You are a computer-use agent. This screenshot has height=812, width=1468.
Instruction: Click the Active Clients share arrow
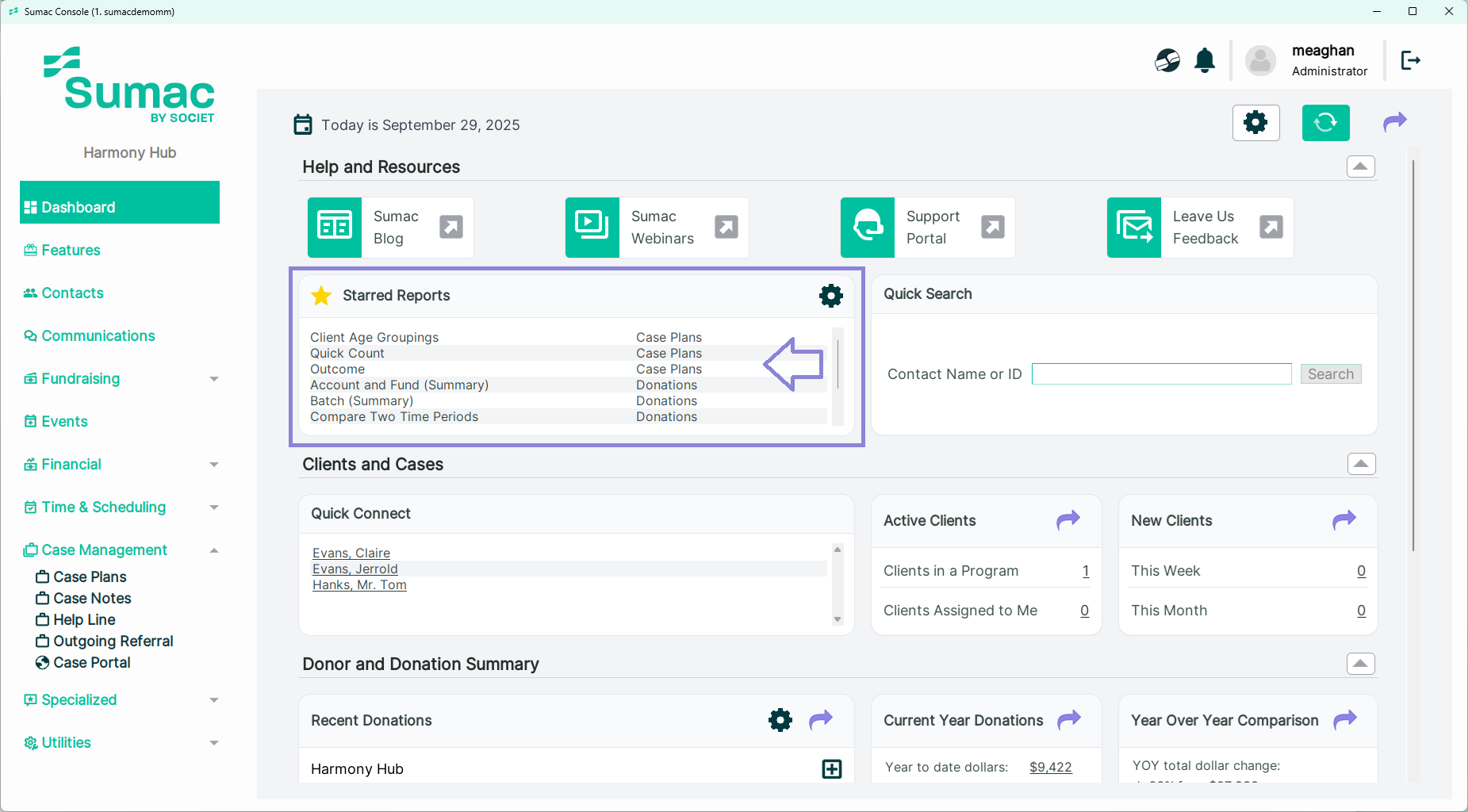coord(1067,520)
